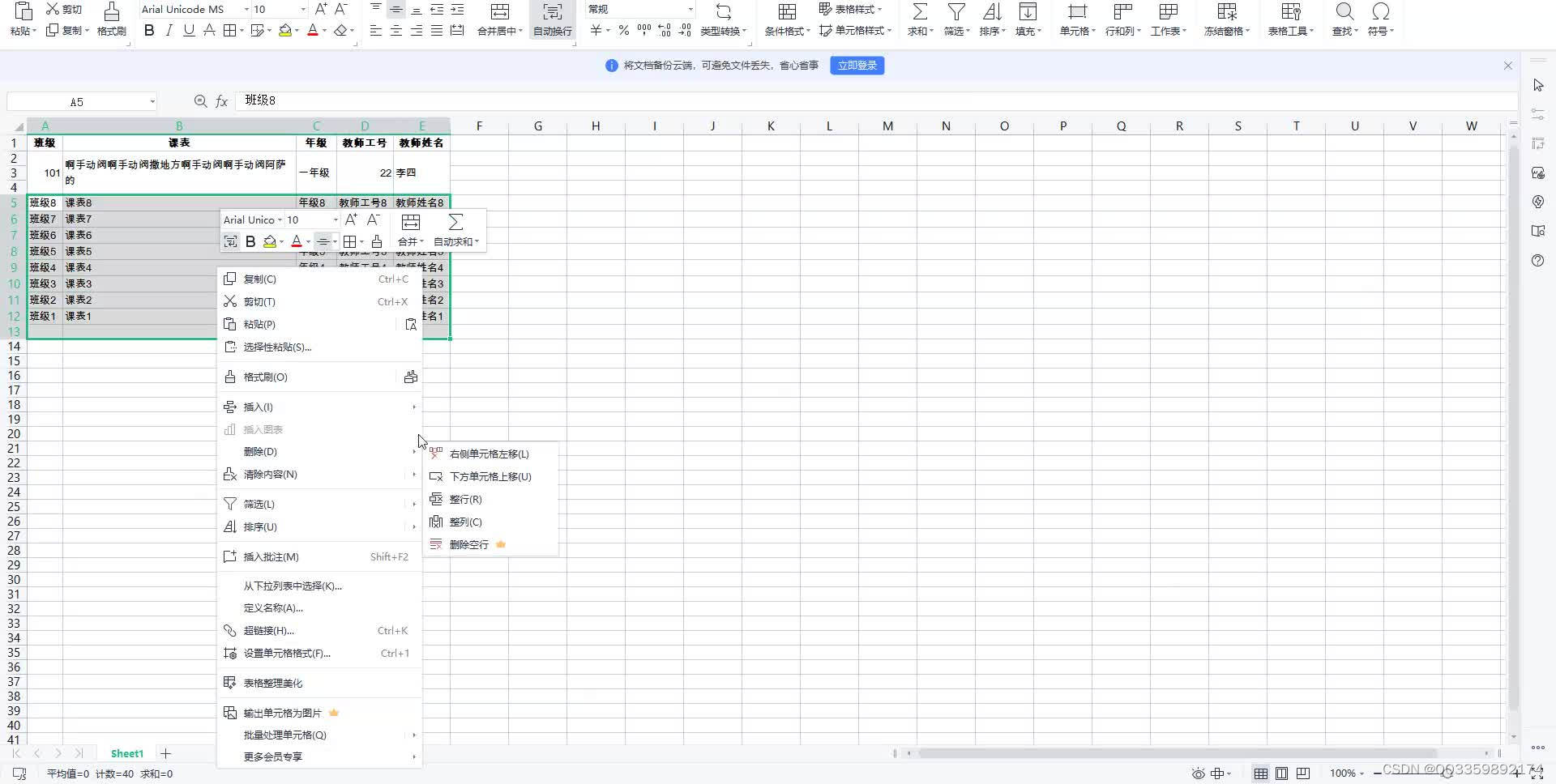Click the Find (查找) magnifier icon

pyautogui.click(x=1344, y=11)
